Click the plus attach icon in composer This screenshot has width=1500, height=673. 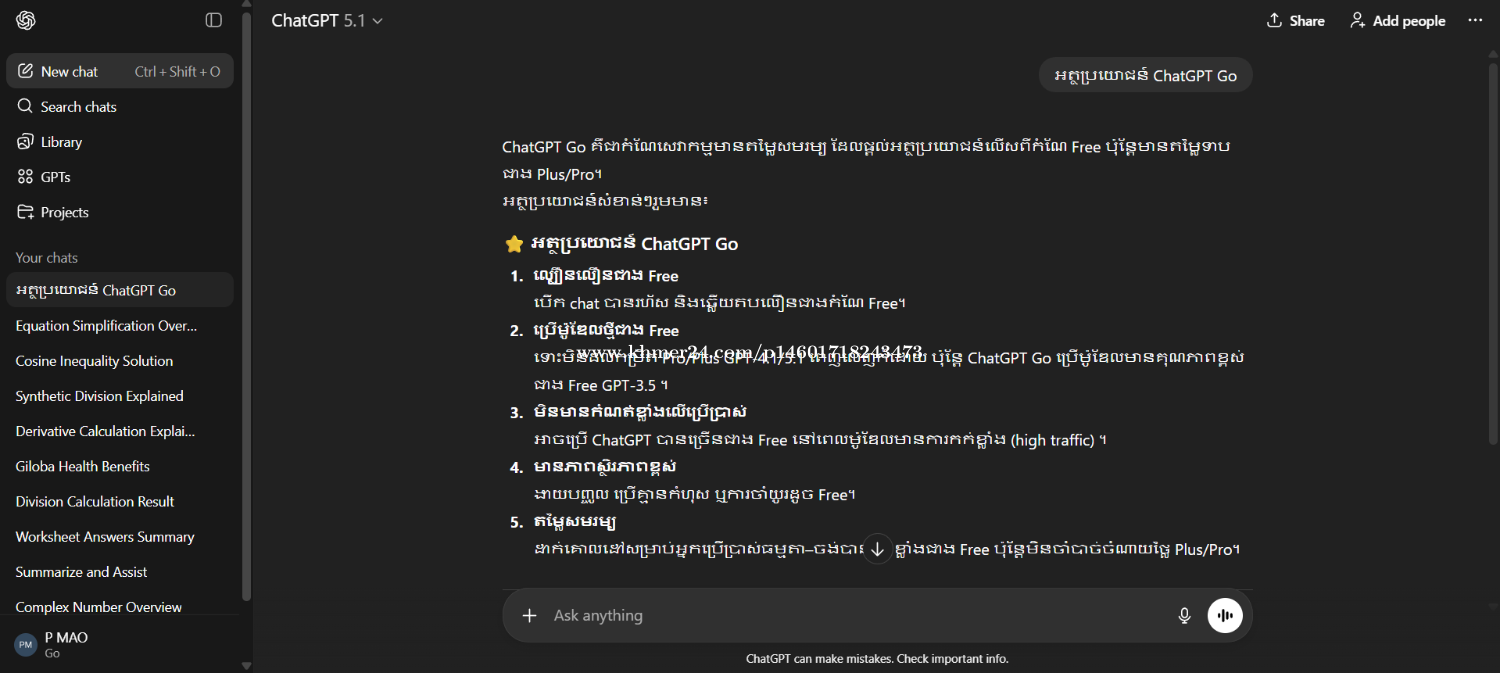(530, 616)
